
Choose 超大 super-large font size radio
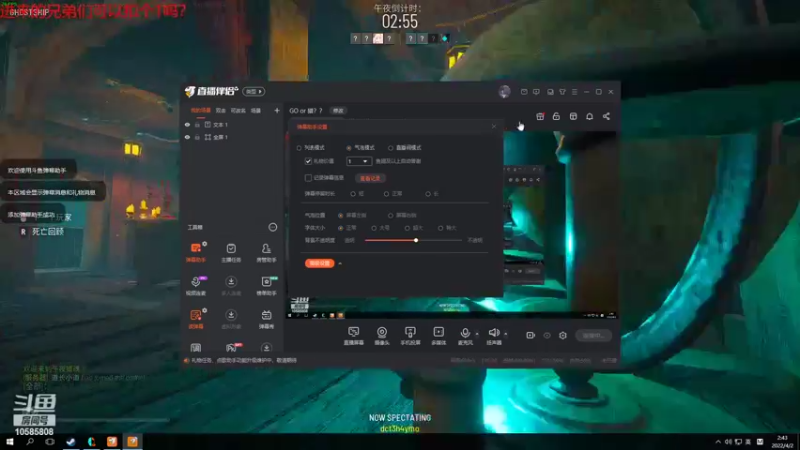pos(407,228)
